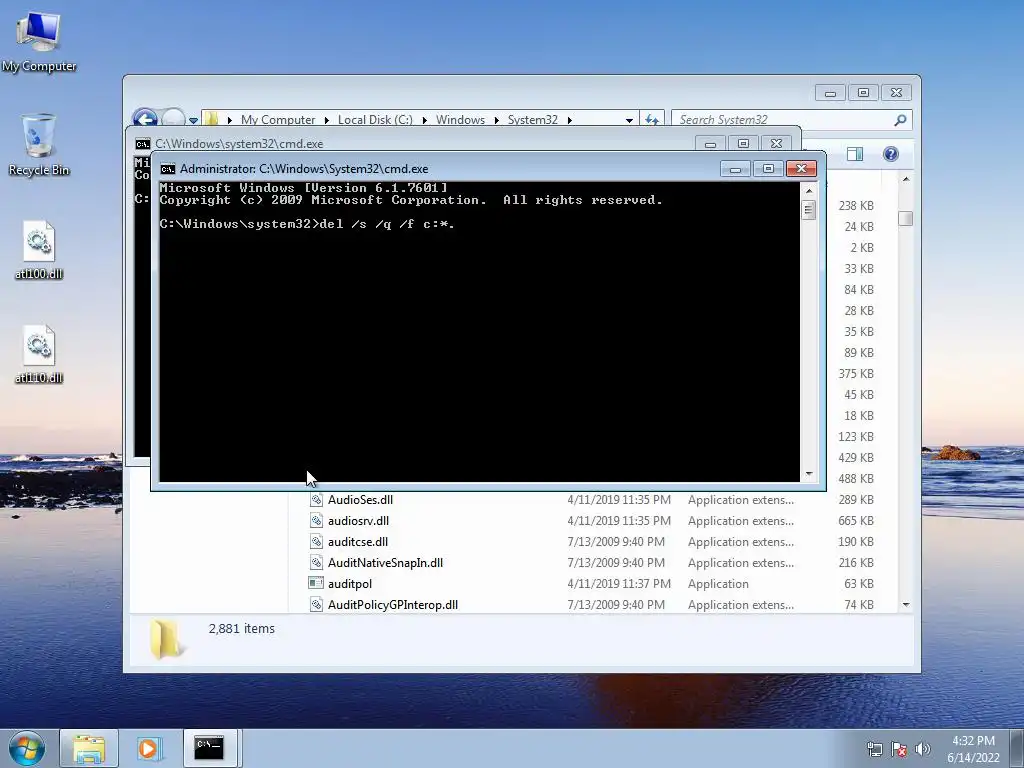Open Action Center flag icon in tray
This screenshot has width=1024, height=768.
tap(899, 749)
